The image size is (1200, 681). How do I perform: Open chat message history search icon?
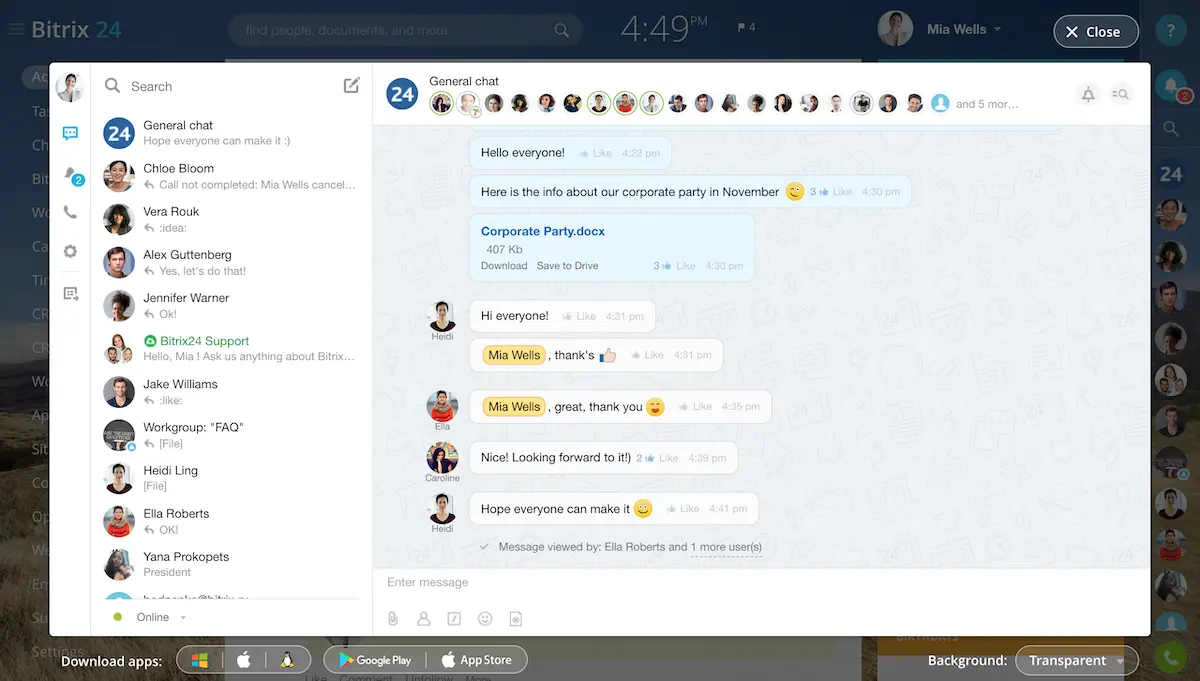(1121, 95)
